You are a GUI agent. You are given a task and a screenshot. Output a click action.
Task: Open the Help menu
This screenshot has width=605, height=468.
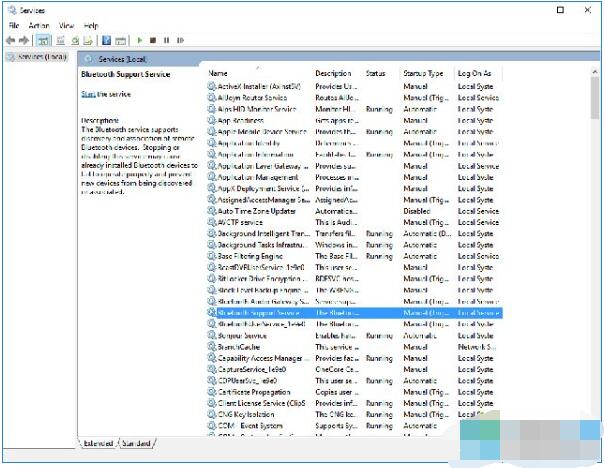tap(91, 25)
